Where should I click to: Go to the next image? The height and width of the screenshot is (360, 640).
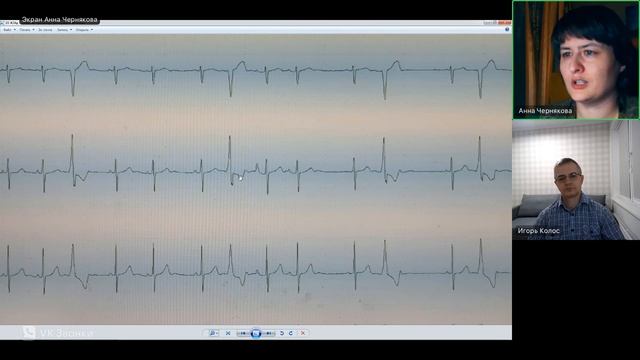point(269,333)
